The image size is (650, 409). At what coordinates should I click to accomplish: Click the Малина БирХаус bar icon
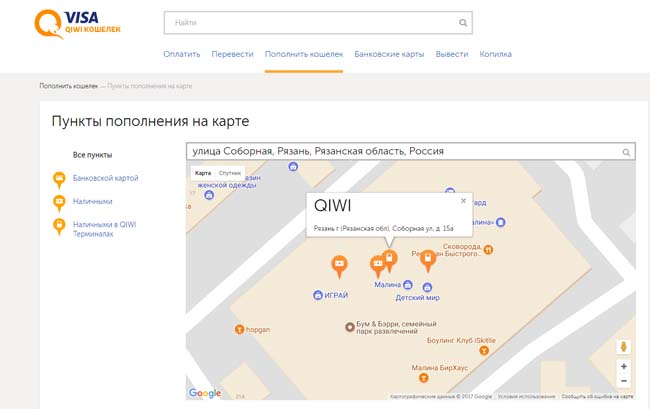tap(423, 378)
